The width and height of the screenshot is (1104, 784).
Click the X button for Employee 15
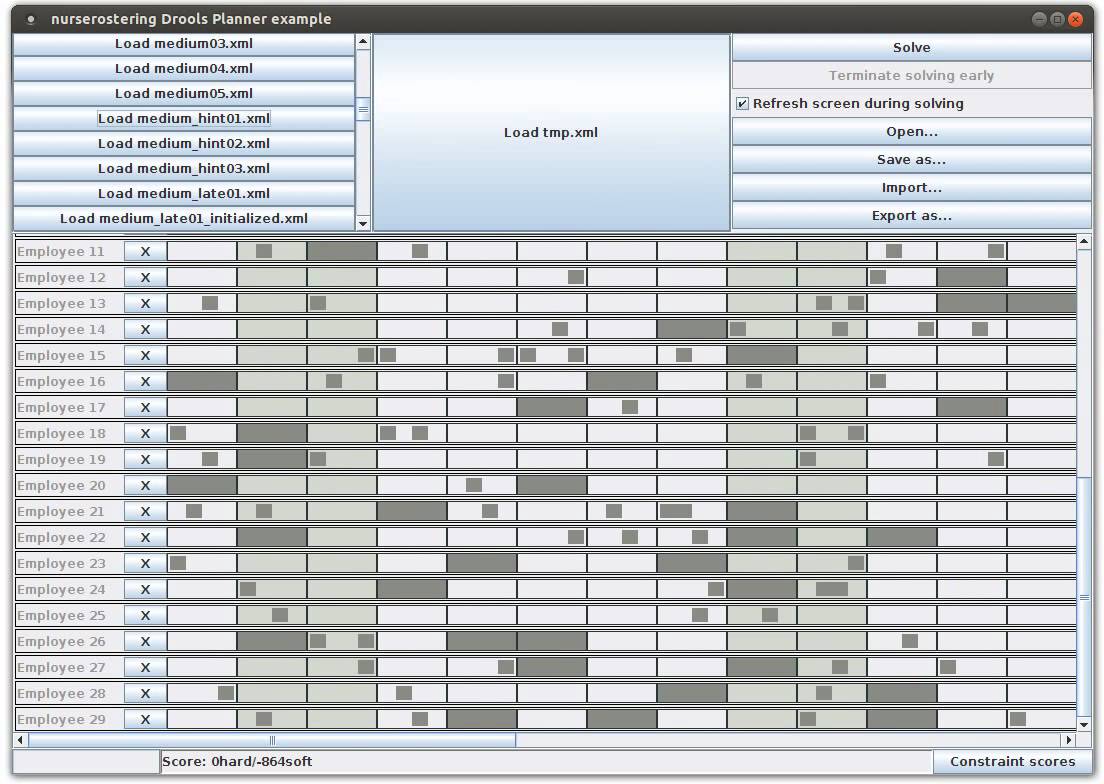(x=145, y=355)
